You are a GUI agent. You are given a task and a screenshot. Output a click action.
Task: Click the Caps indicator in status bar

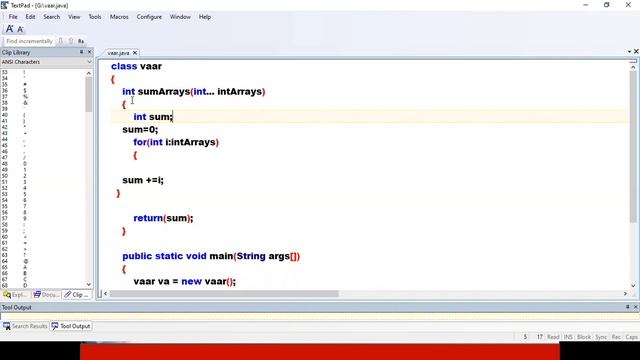tap(631, 337)
